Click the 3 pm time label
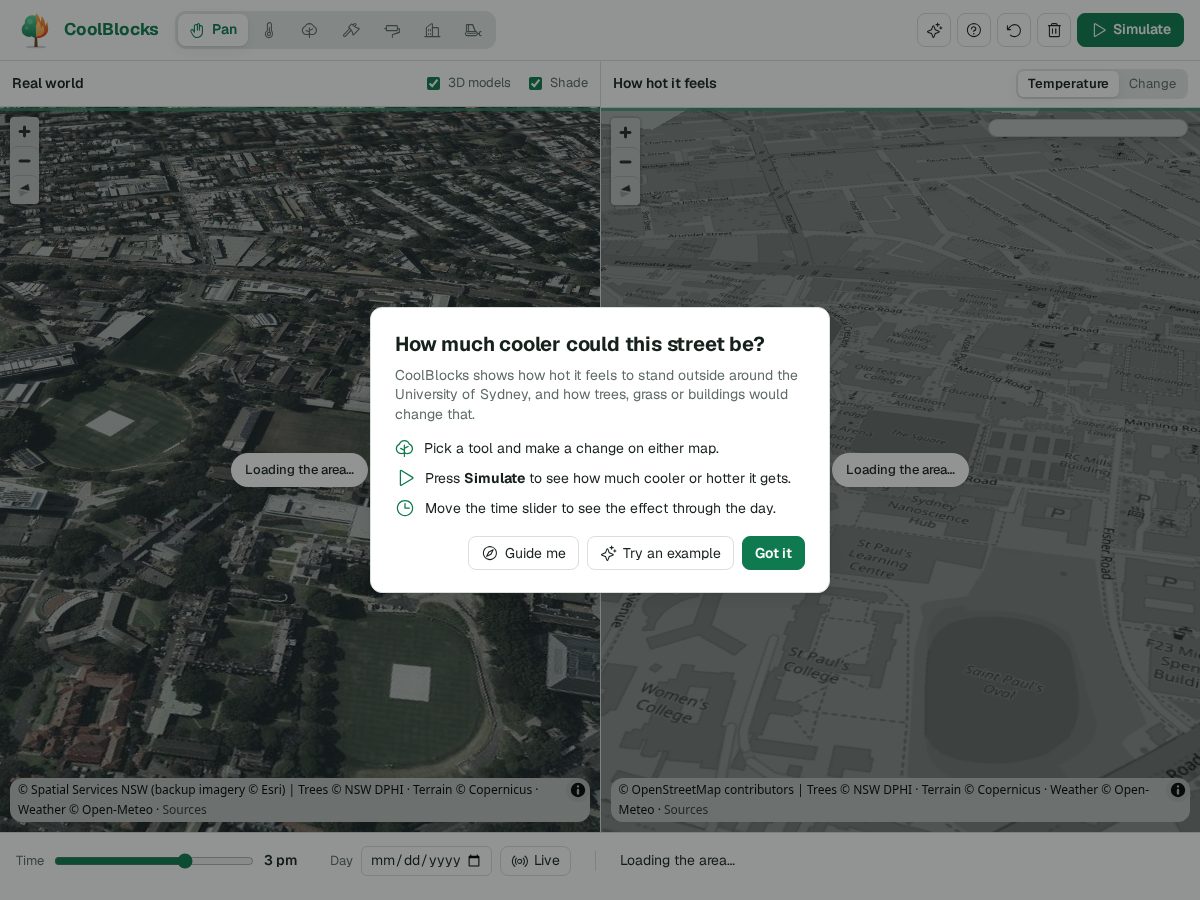The width and height of the screenshot is (1200, 900). [x=281, y=861]
